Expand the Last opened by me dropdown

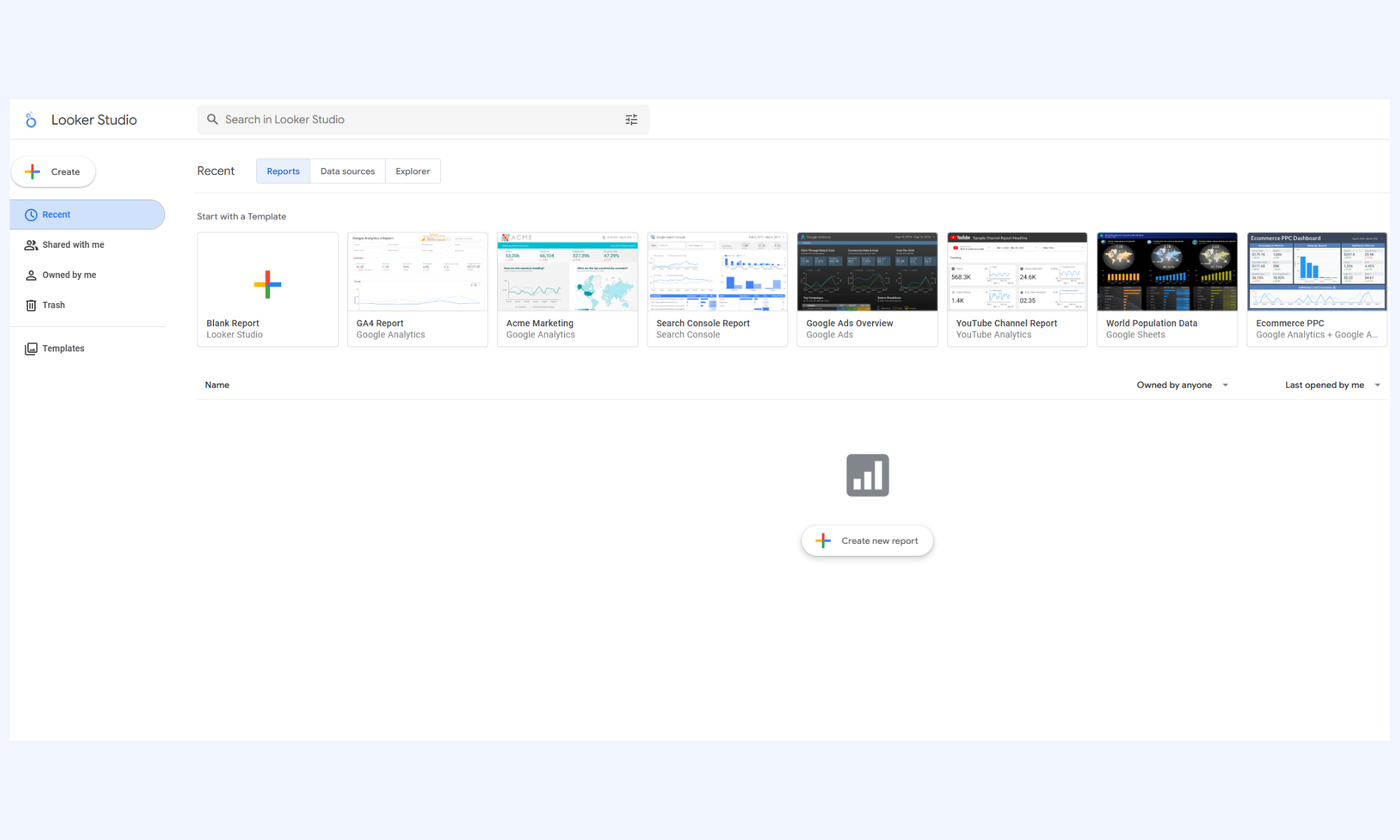tap(1333, 385)
